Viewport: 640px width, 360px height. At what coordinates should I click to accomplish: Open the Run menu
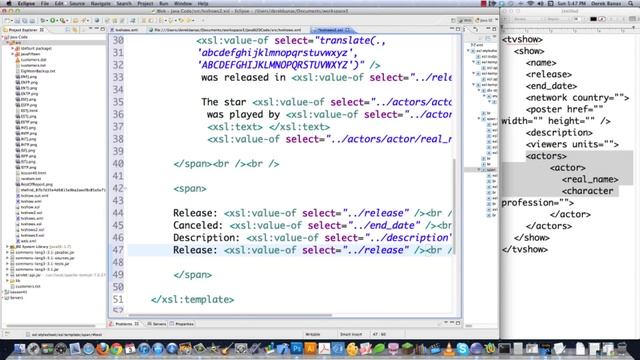click(x=164, y=3)
